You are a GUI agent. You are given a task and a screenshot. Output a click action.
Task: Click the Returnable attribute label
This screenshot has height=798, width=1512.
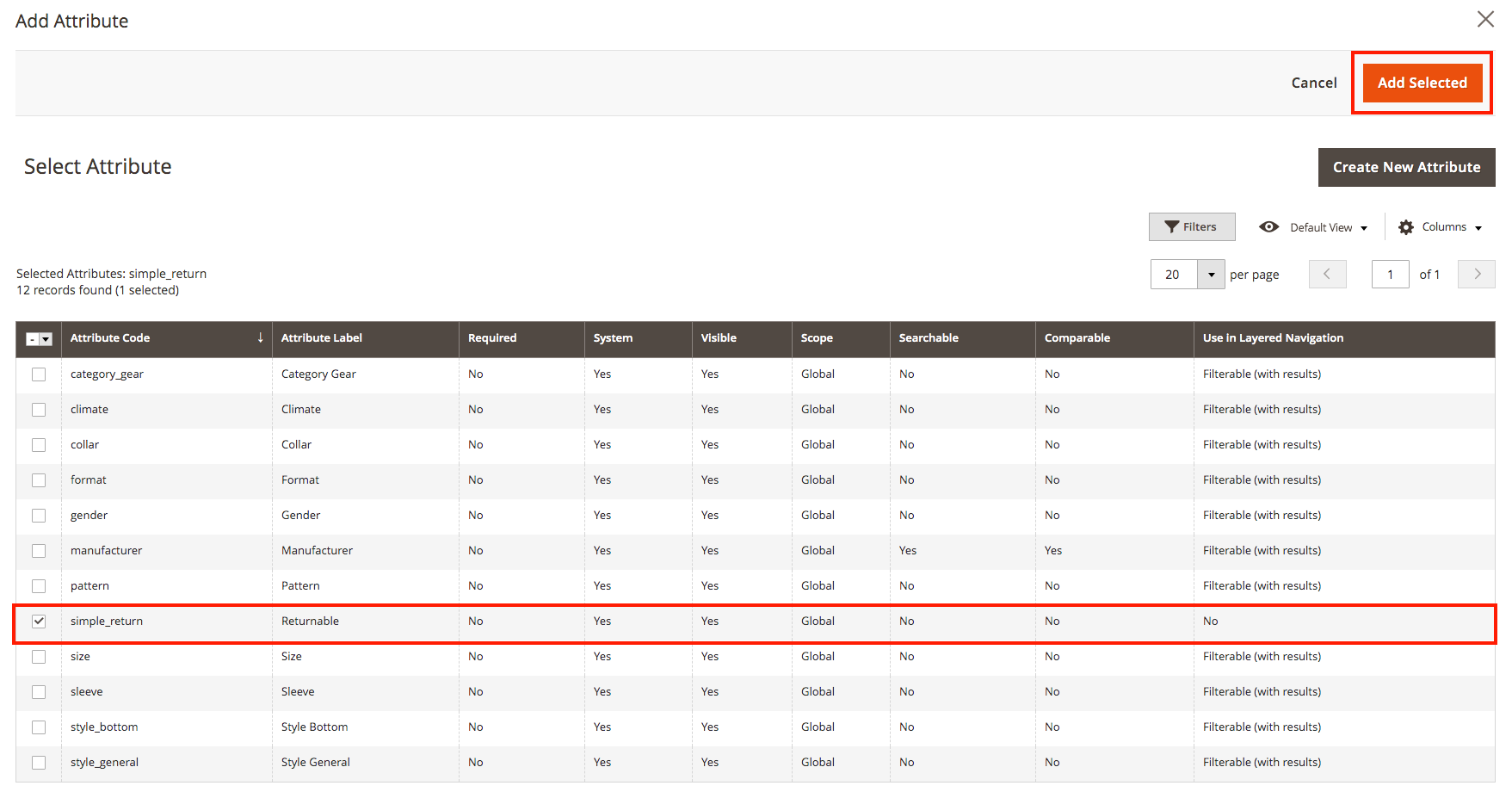click(x=310, y=621)
